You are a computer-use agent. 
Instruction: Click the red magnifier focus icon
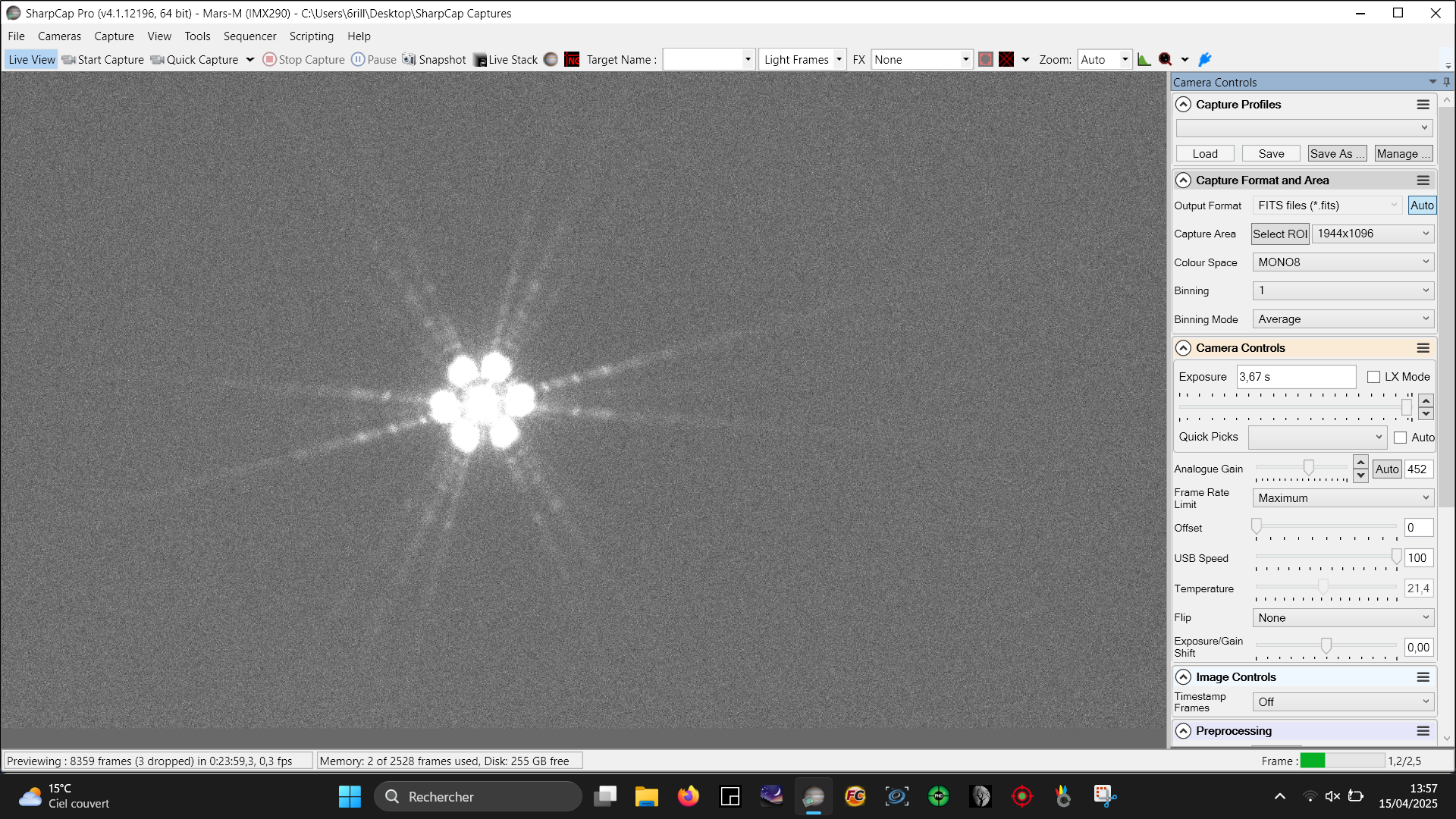coord(1166,60)
